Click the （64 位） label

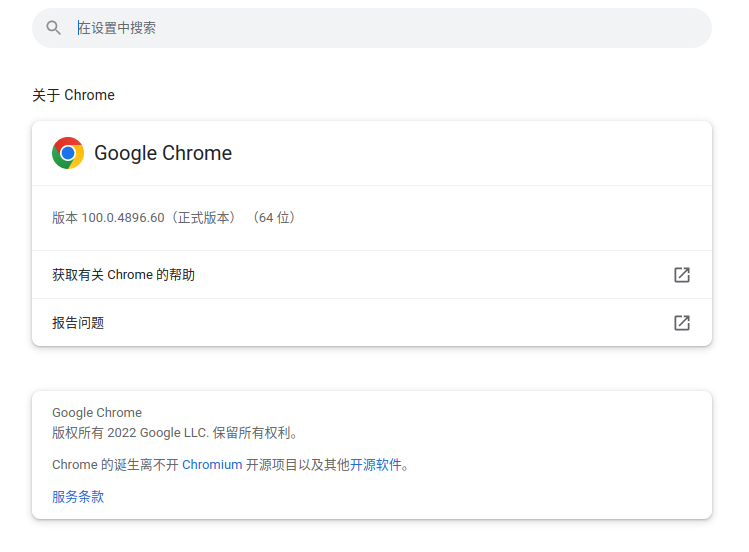(x=273, y=218)
